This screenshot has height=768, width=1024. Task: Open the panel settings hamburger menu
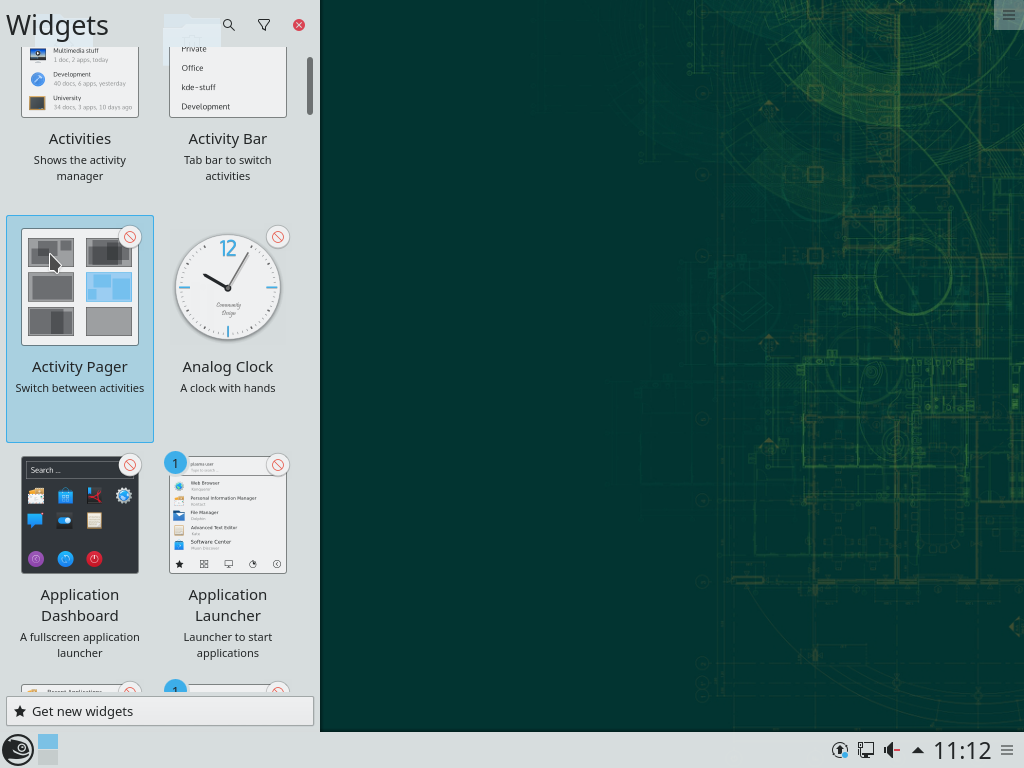1007,750
